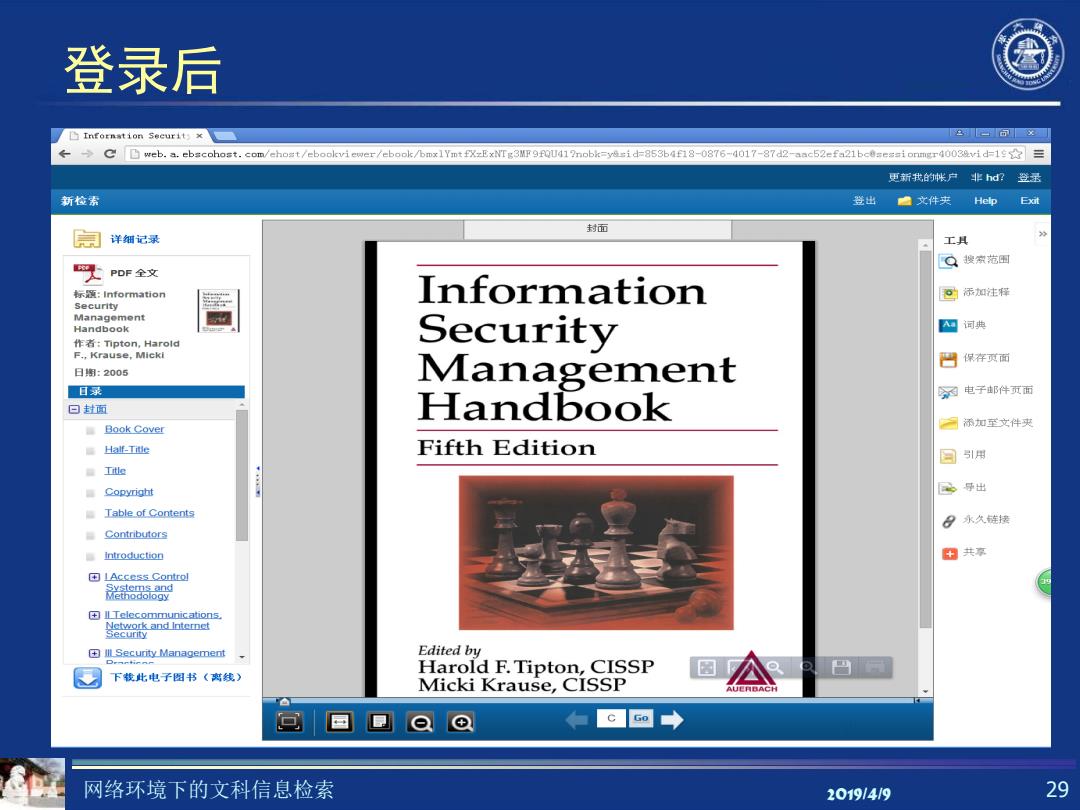The height and width of the screenshot is (810, 1080).
Task: Click the 封面 tree link
Action: [95, 409]
